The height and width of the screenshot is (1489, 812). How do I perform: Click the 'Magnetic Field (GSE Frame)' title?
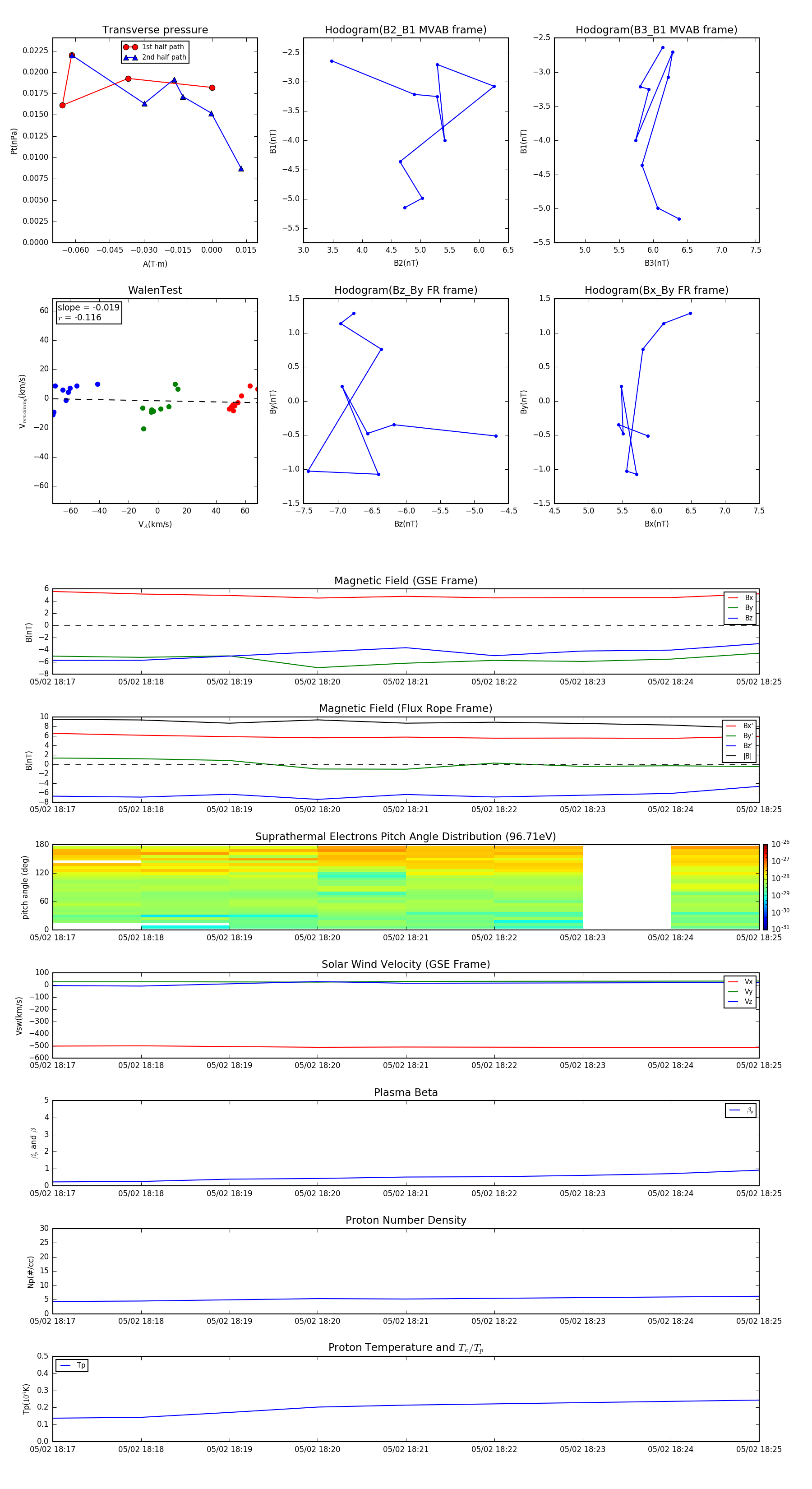tap(406, 581)
